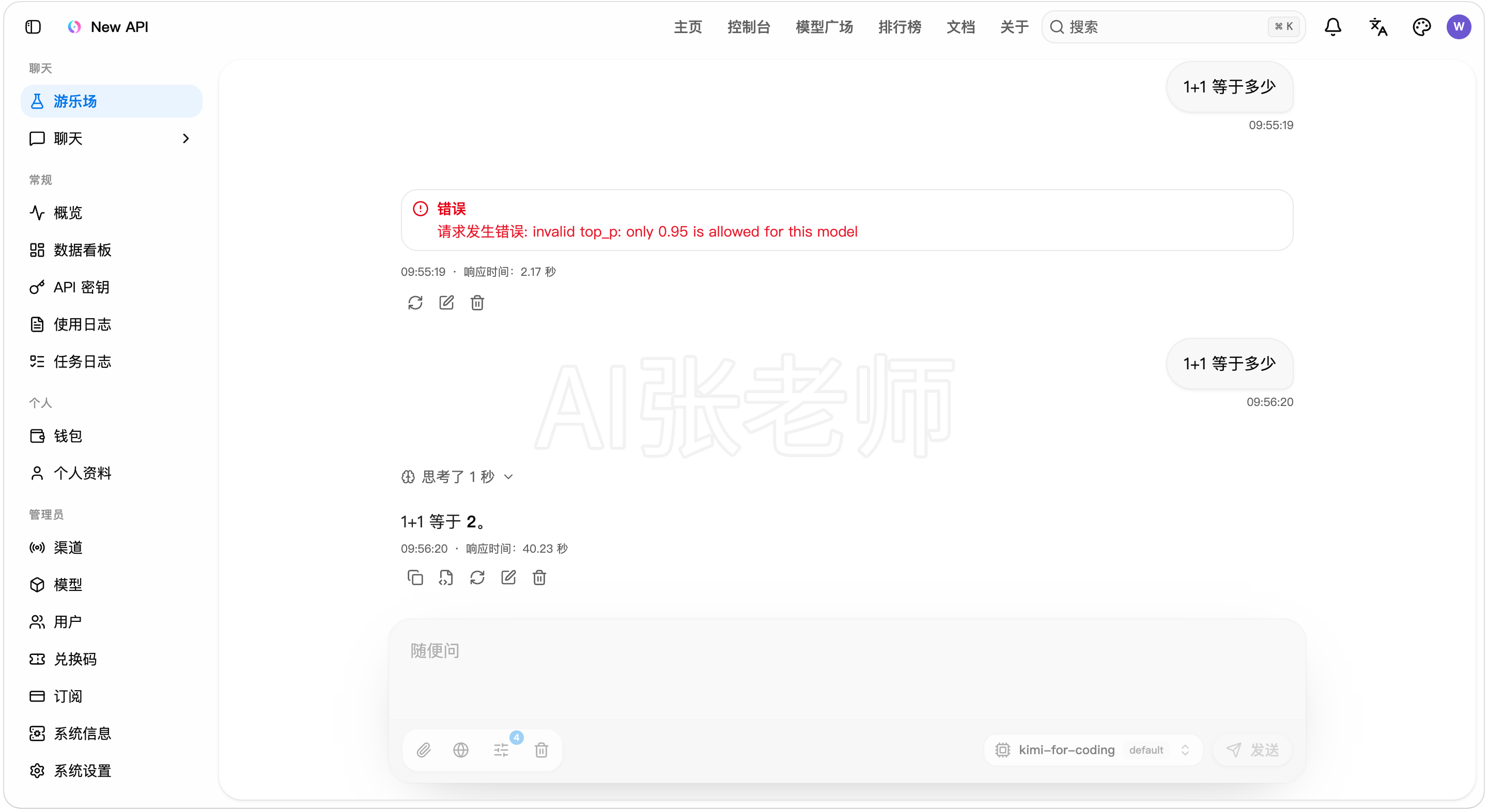This screenshot has width=1488, height=812.
Task: Open the theme palette icon
Action: 1421,27
